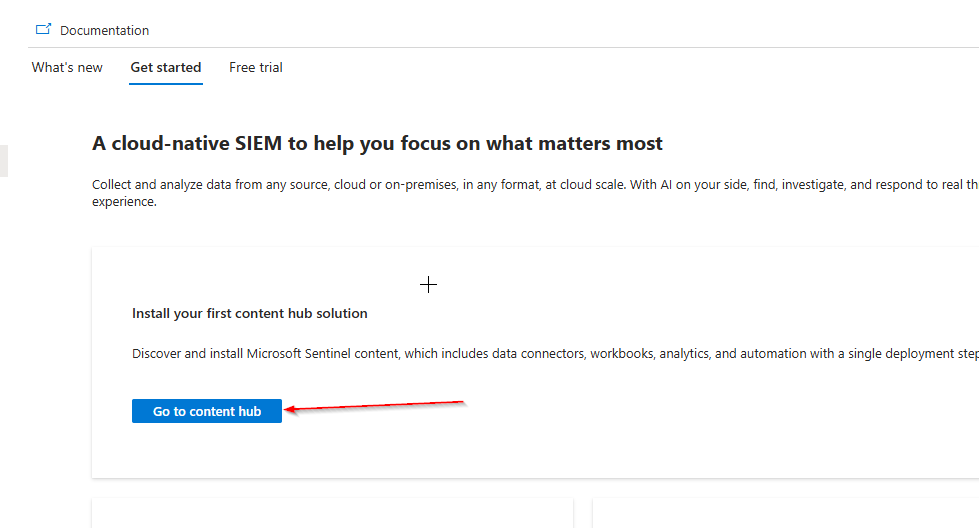Screen dimensions: 979x528
Task: Click the red arrow annotation's arrowhead
Action: (290, 410)
